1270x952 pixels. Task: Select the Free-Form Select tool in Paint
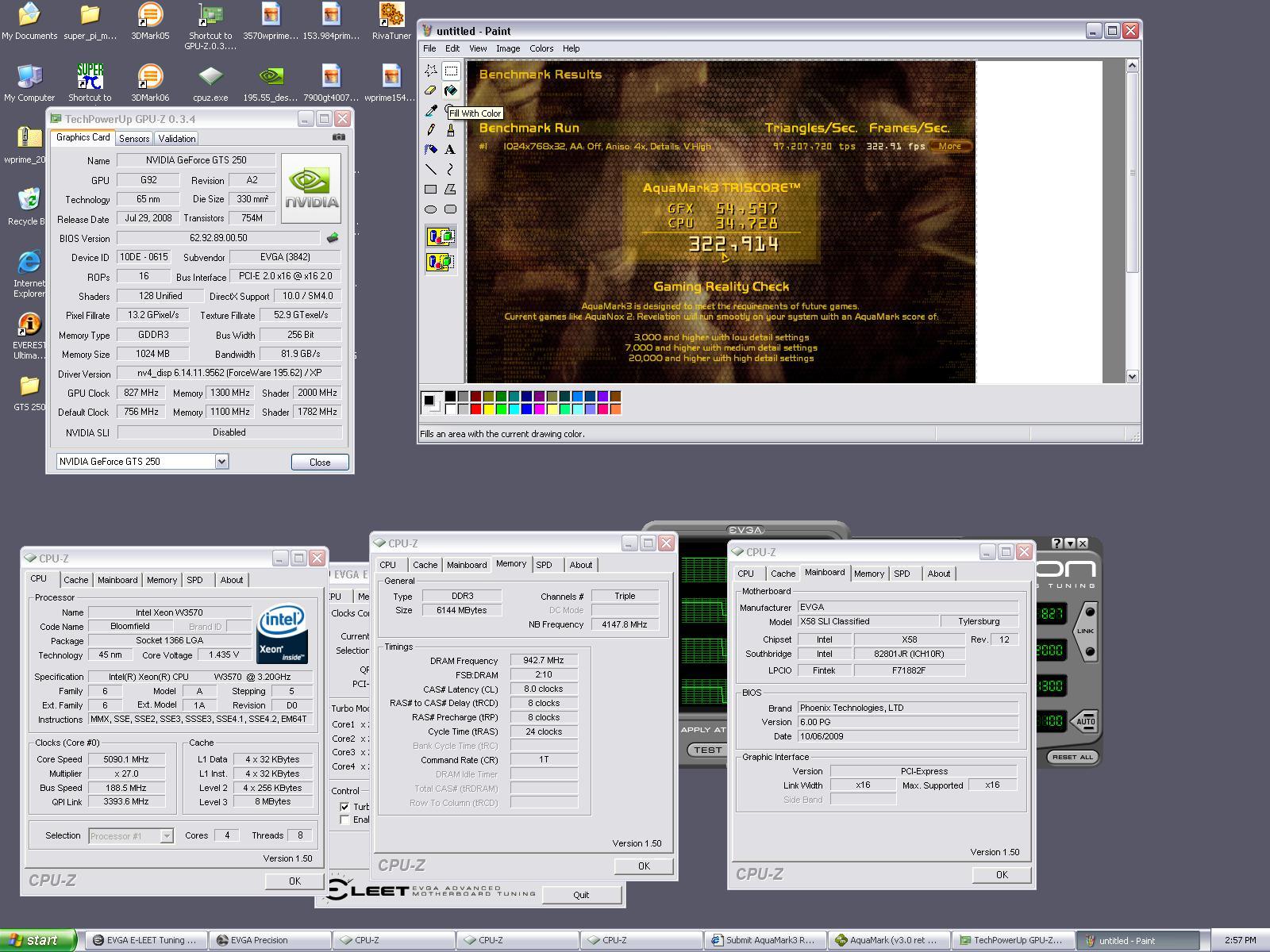[431, 71]
